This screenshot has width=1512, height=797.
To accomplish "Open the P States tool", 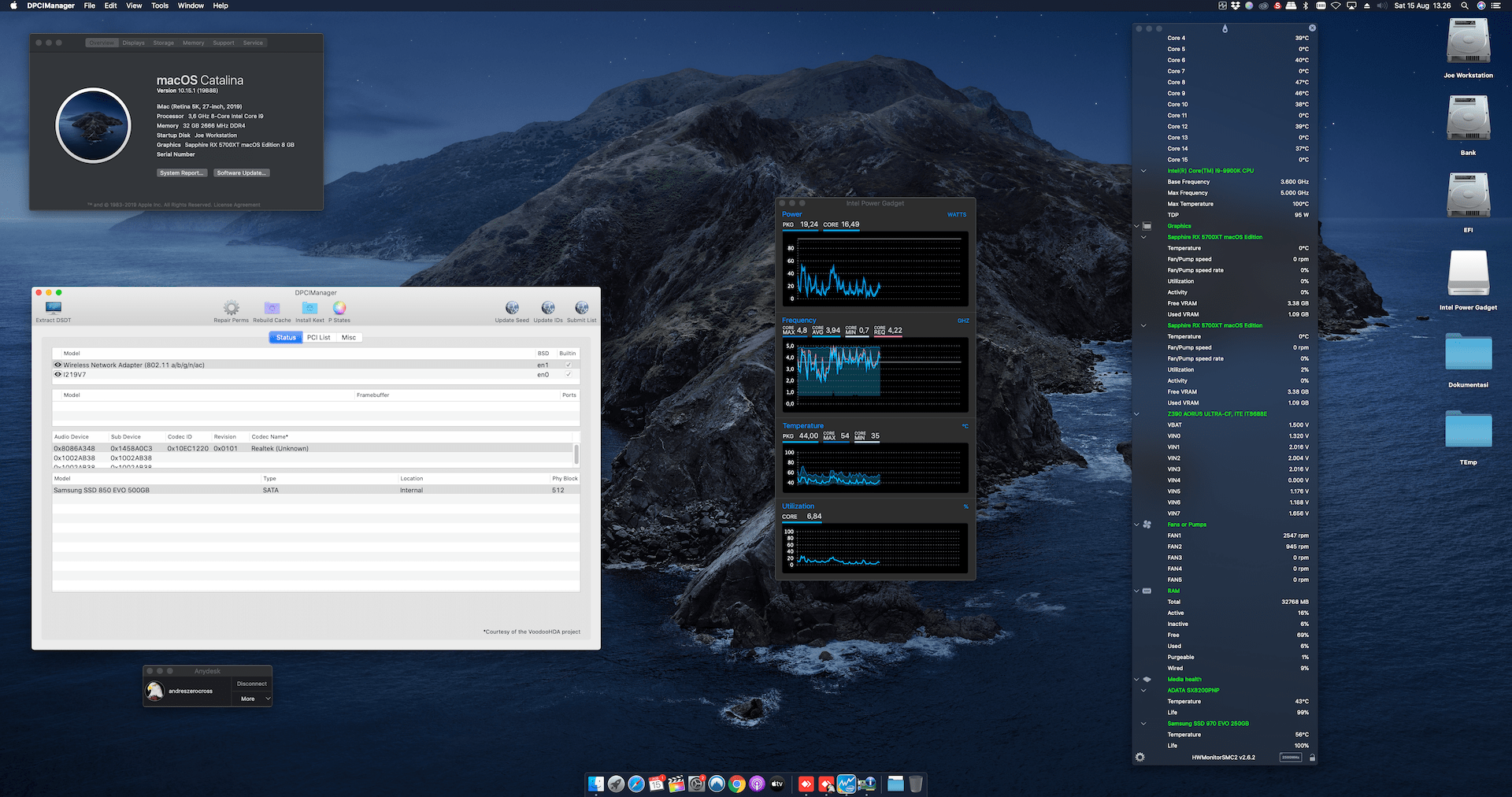I will click(339, 307).
